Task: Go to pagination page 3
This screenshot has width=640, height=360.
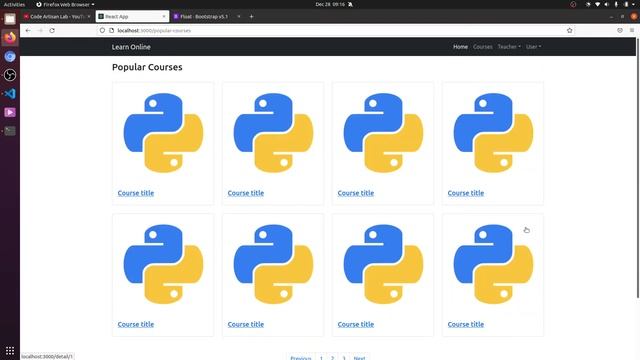Action: (344, 357)
